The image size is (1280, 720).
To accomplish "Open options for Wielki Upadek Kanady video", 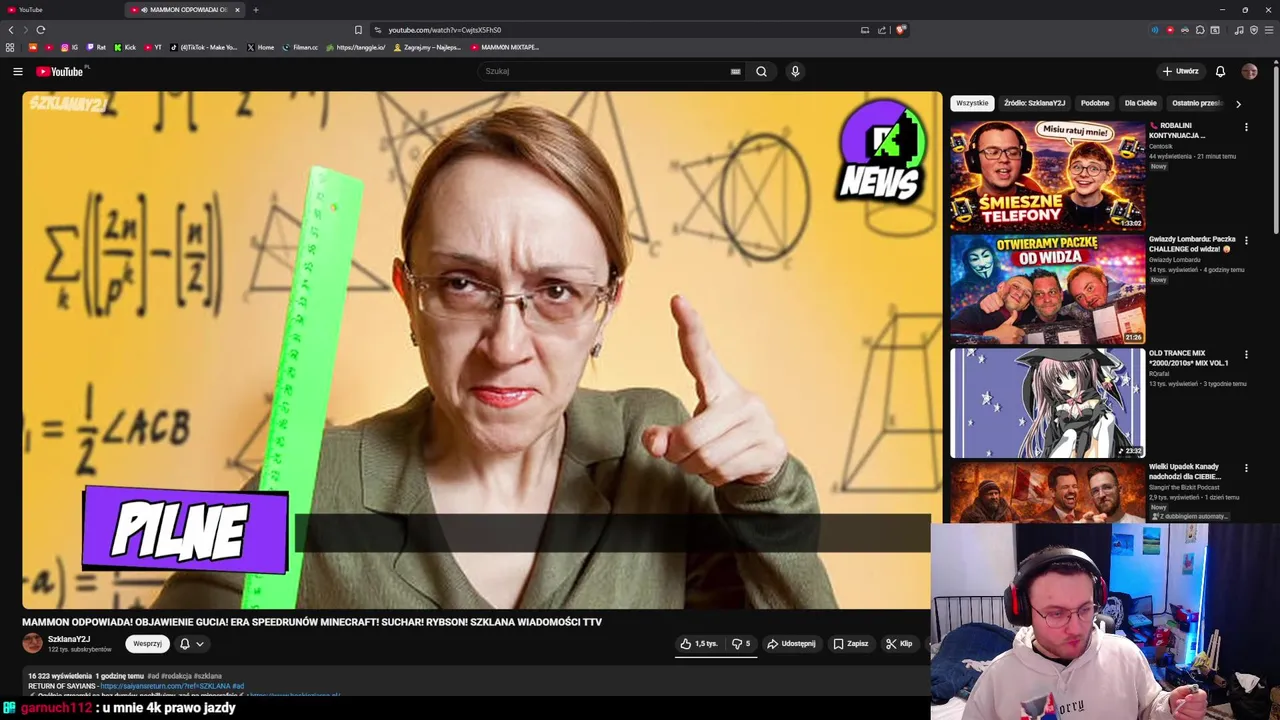I will [1246, 468].
